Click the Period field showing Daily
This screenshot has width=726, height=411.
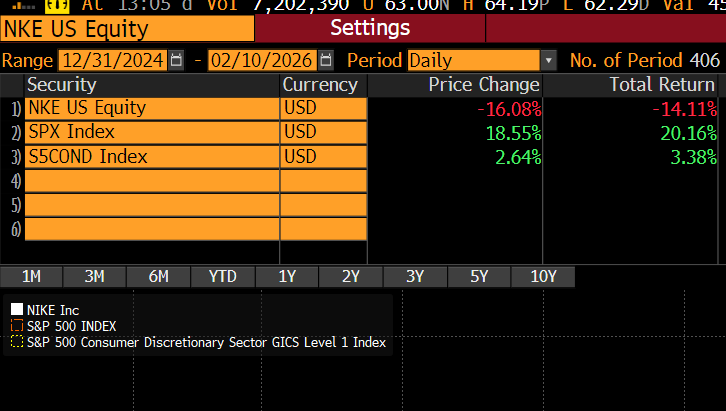(474, 61)
